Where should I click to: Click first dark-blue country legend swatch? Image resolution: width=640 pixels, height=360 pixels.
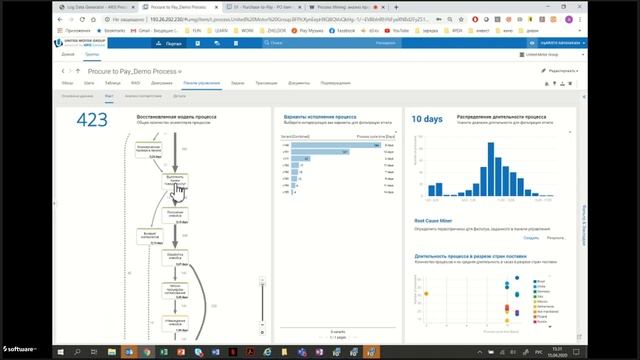click(535, 282)
